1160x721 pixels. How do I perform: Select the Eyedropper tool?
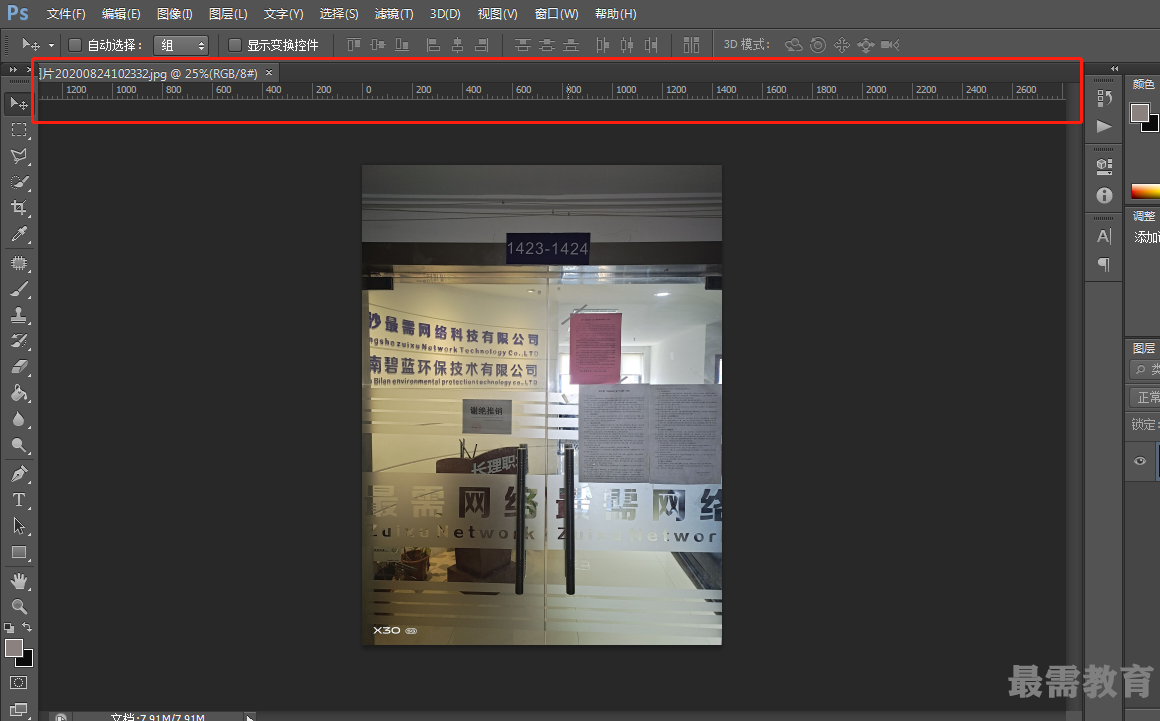[18, 234]
